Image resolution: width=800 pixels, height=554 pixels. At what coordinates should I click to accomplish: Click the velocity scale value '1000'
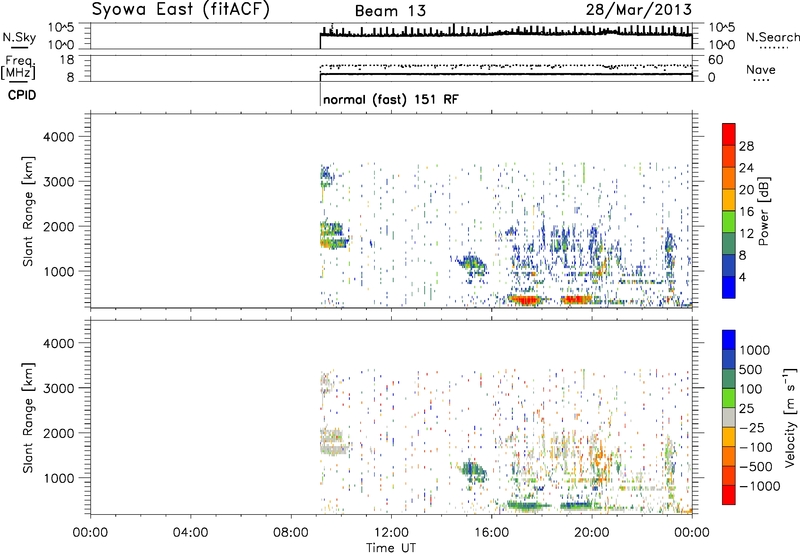click(x=755, y=350)
